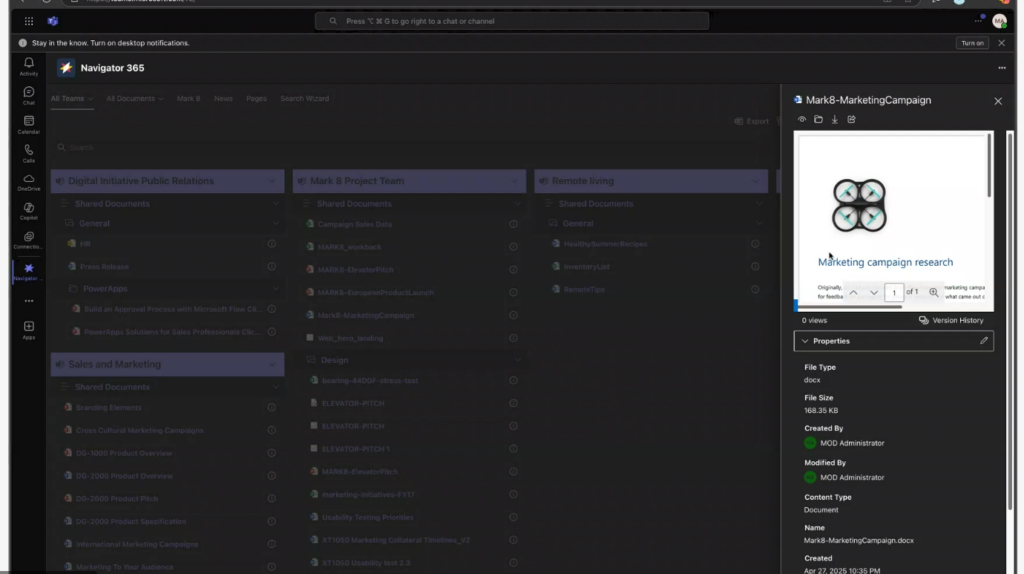Open Cross Cultural Marketing Campaigns document
This screenshot has height=574, width=1024.
140,430
